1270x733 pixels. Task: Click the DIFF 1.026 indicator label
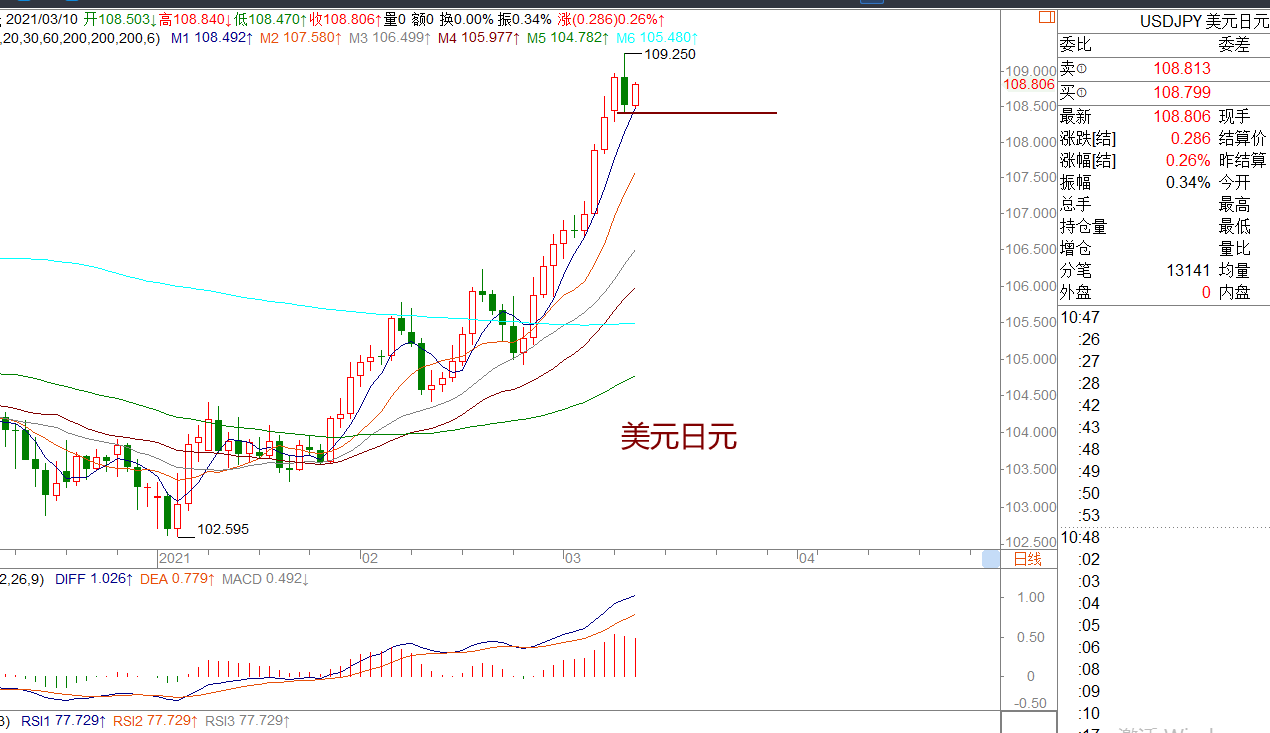coord(92,579)
